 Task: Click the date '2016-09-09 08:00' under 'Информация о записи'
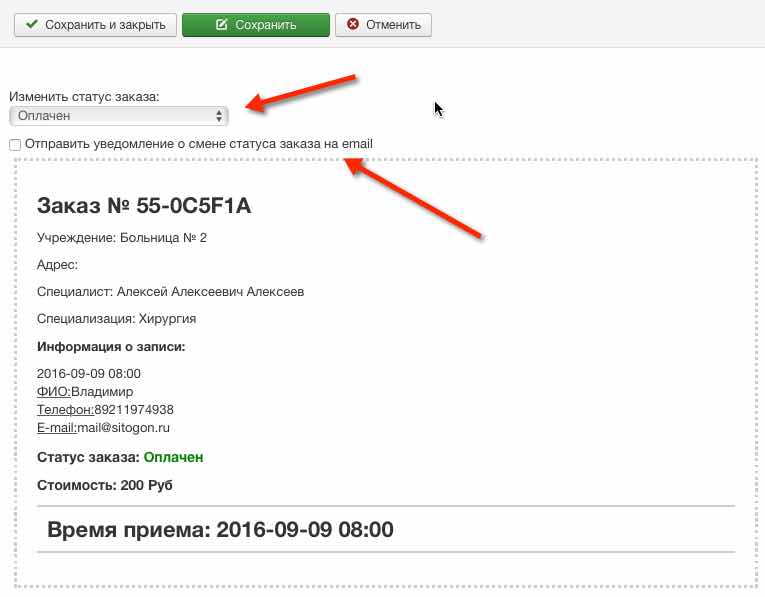click(89, 374)
